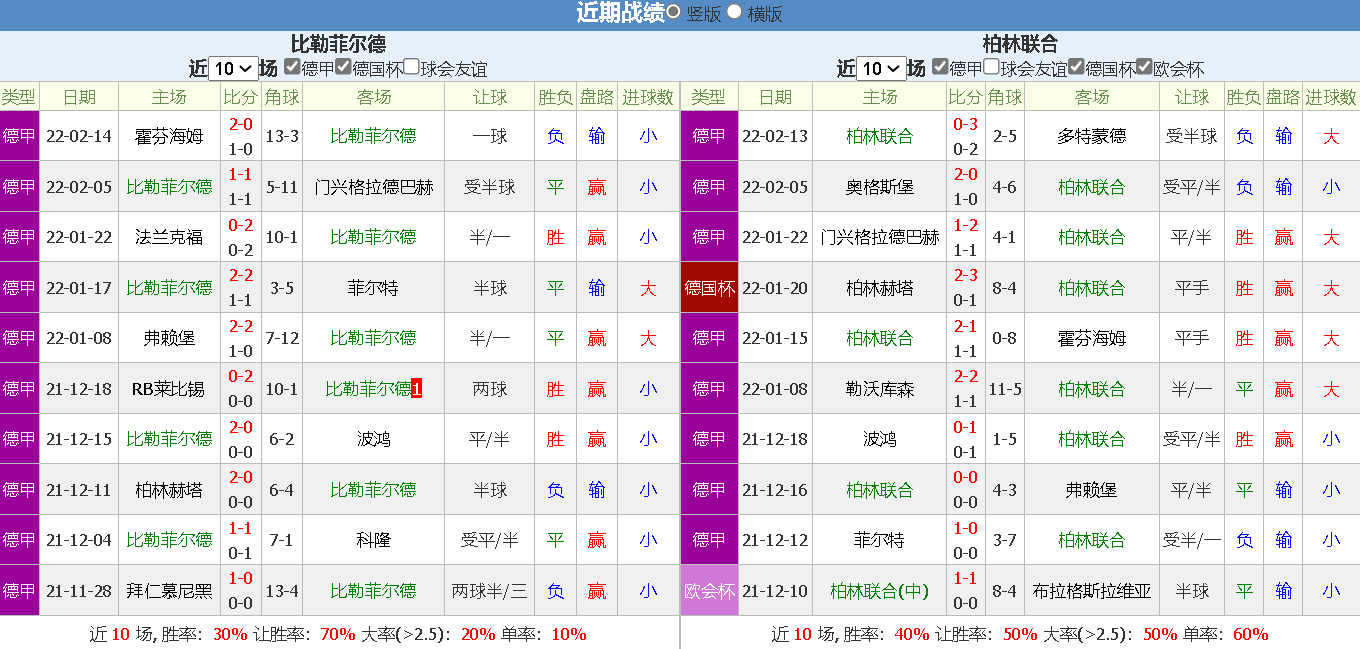This screenshot has width=1360, height=649.
Task: Click the red card badge next to RB莱比锡's opponent
Action: pyautogui.click(x=417, y=389)
